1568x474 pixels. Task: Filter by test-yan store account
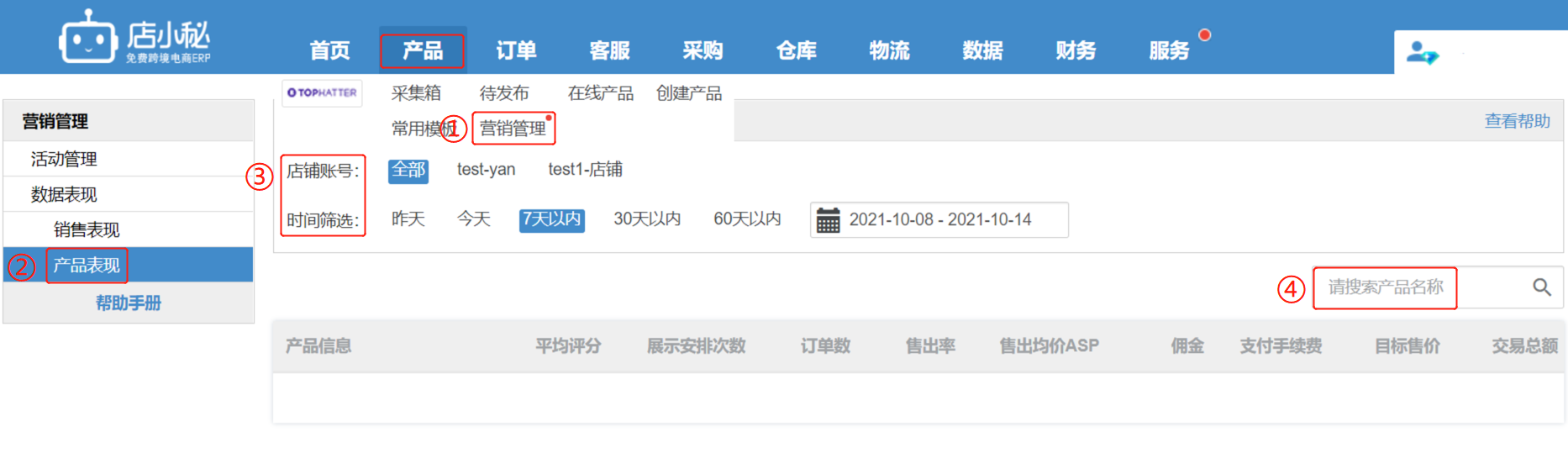pos(486,170)
